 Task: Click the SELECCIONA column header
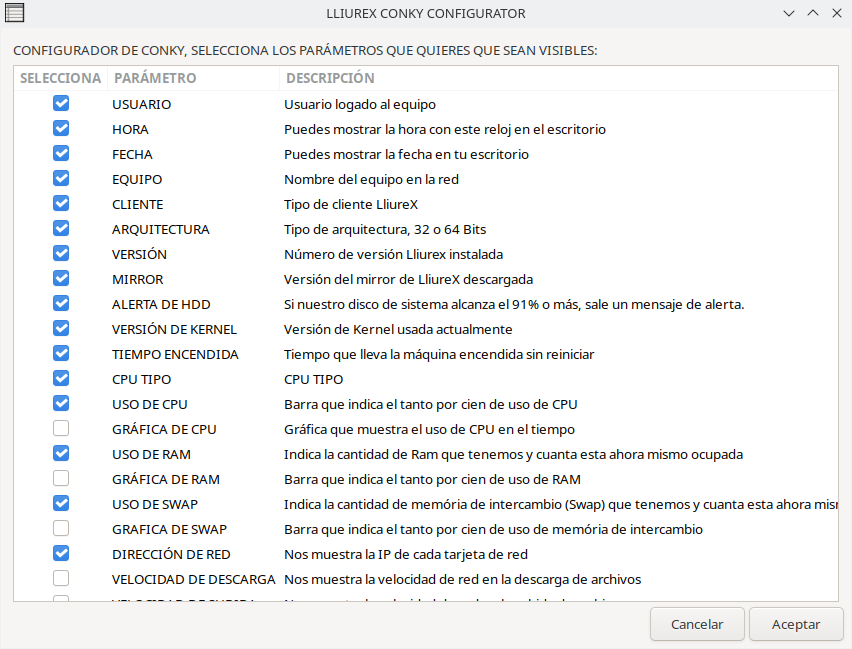tap(60, 78)
